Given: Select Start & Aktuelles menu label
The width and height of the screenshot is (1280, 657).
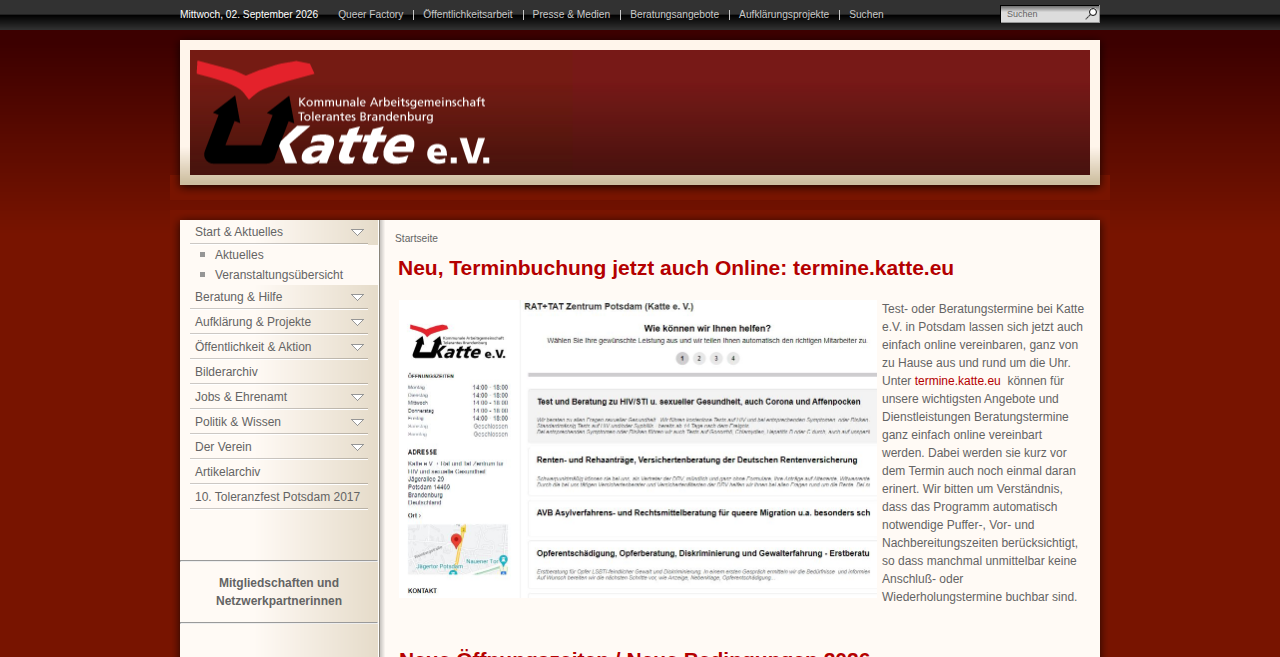Looking at the screenshot, I should (x=239, y=232).
